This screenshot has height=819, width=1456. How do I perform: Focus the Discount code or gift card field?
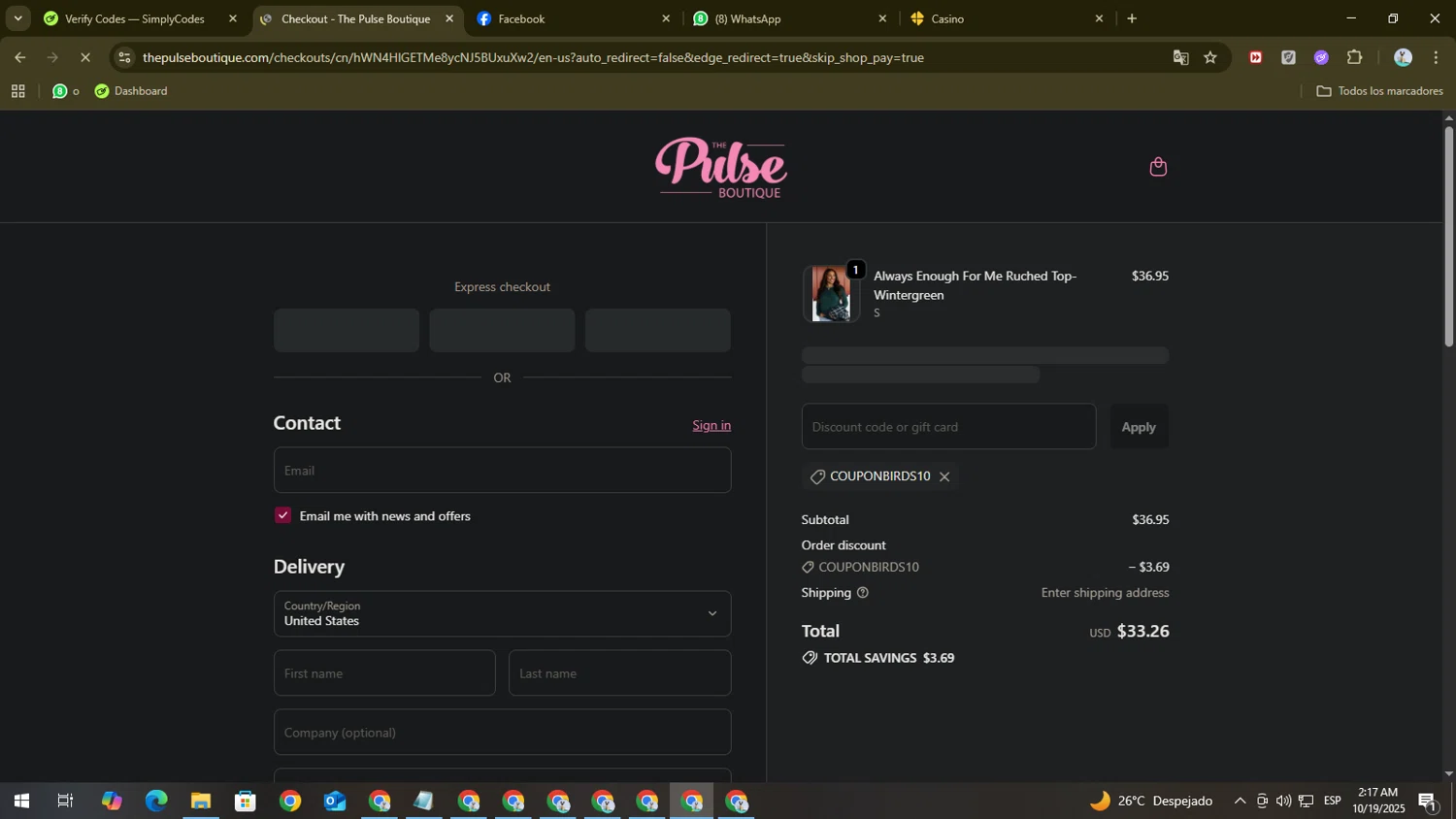click(x=948, y=427)
